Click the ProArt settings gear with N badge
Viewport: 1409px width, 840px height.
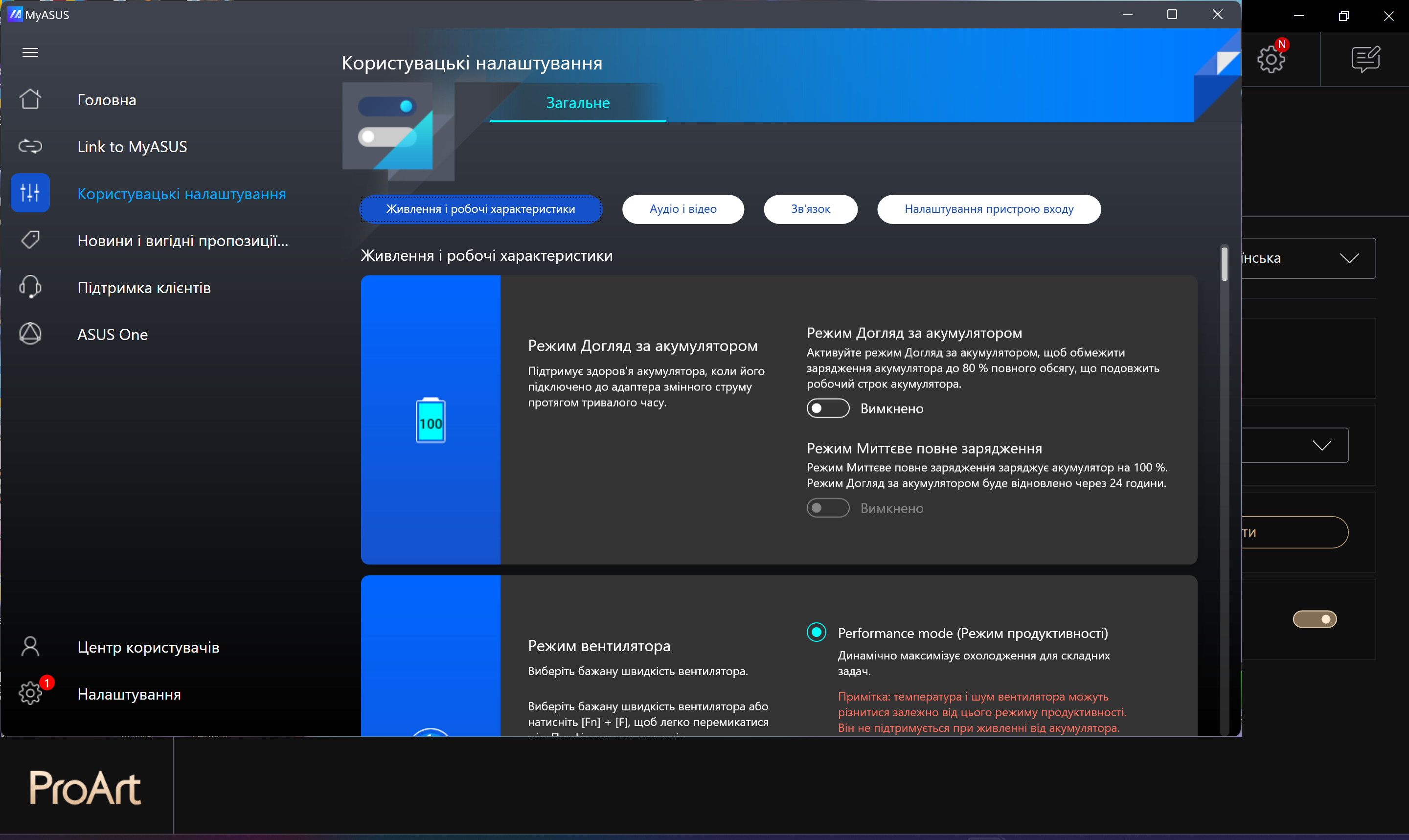(x=1271, y=59)
